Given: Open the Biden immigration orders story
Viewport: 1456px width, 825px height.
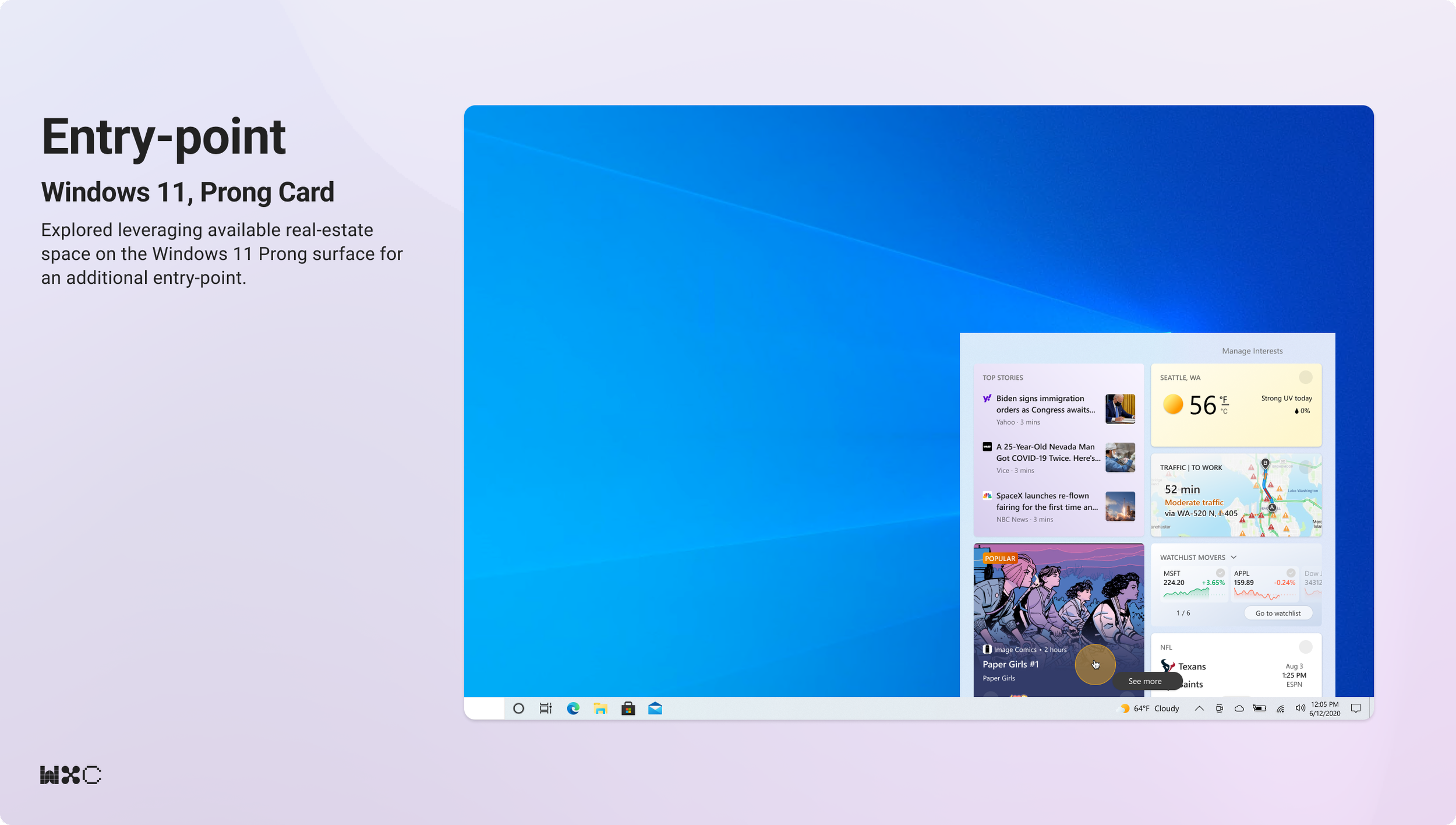Looking at the screenshot, I should coord(1045,404).
